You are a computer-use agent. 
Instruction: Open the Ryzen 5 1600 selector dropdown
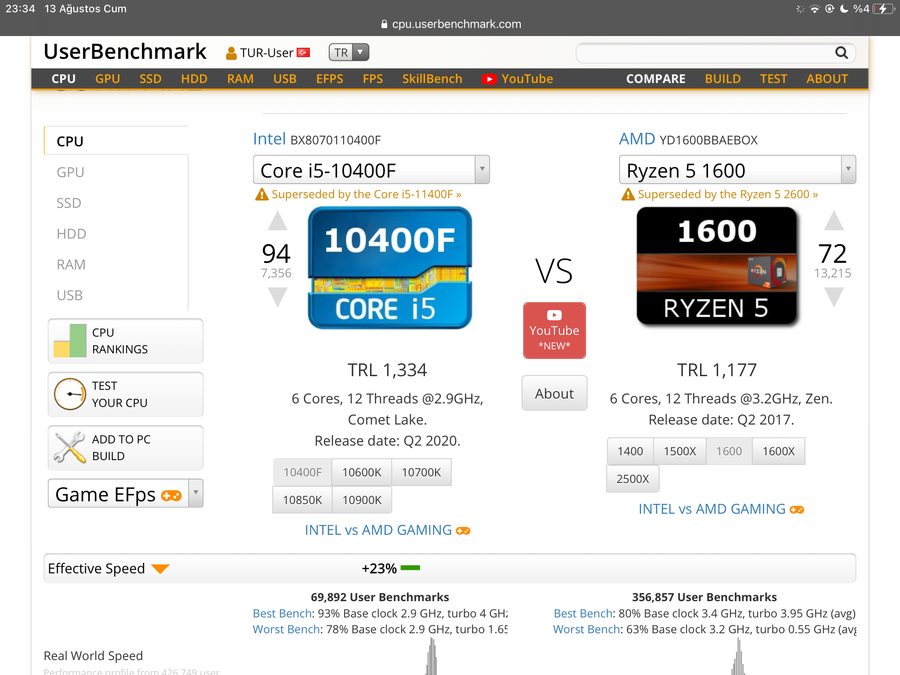coord(738,170)
